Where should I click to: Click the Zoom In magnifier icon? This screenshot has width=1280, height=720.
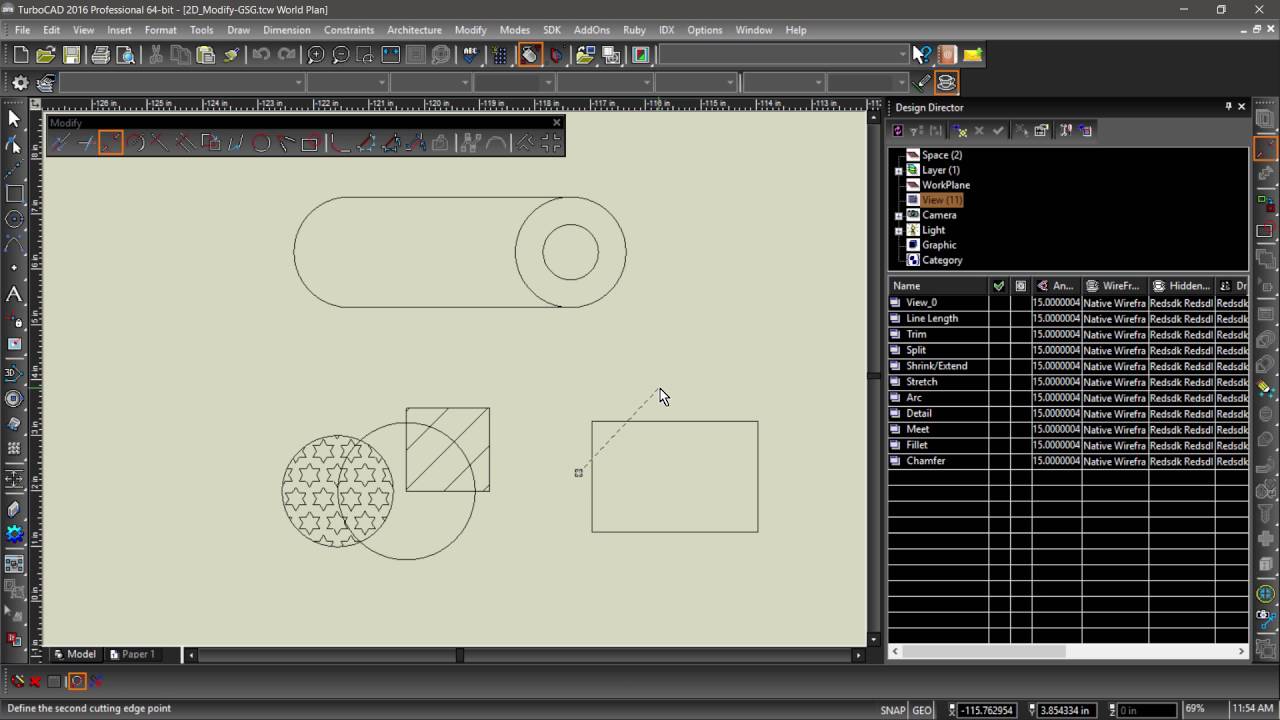coord(316,55)
